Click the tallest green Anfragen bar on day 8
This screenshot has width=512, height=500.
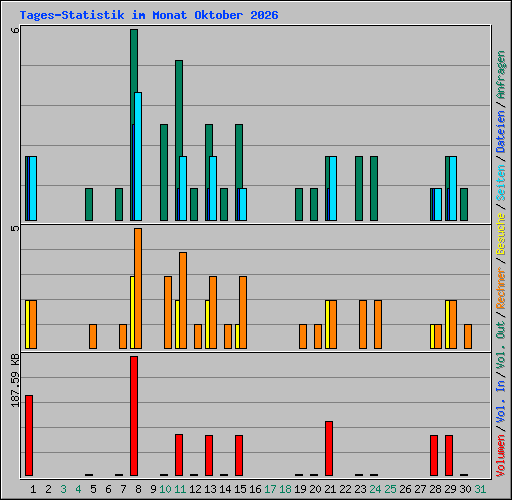click(134, 60)
